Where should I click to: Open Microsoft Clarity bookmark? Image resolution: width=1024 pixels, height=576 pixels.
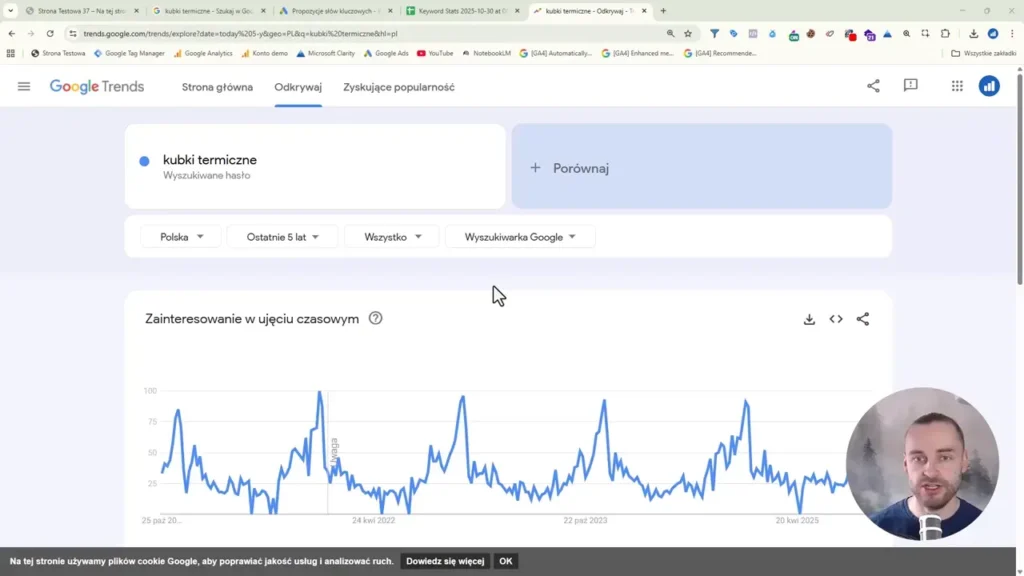pos(325,54)
